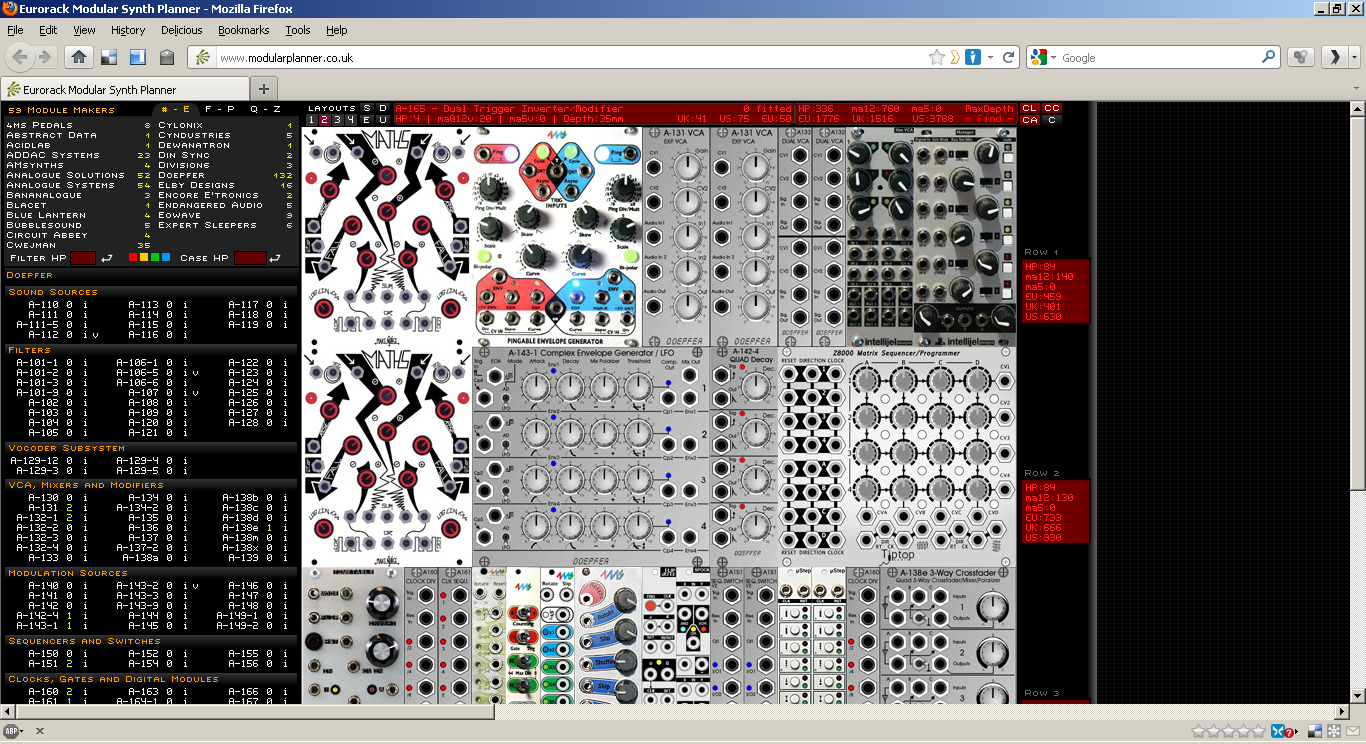This screenshot has height=744, width=1366.
Task: Toggle layout 4 button
Action: point(350,120)
